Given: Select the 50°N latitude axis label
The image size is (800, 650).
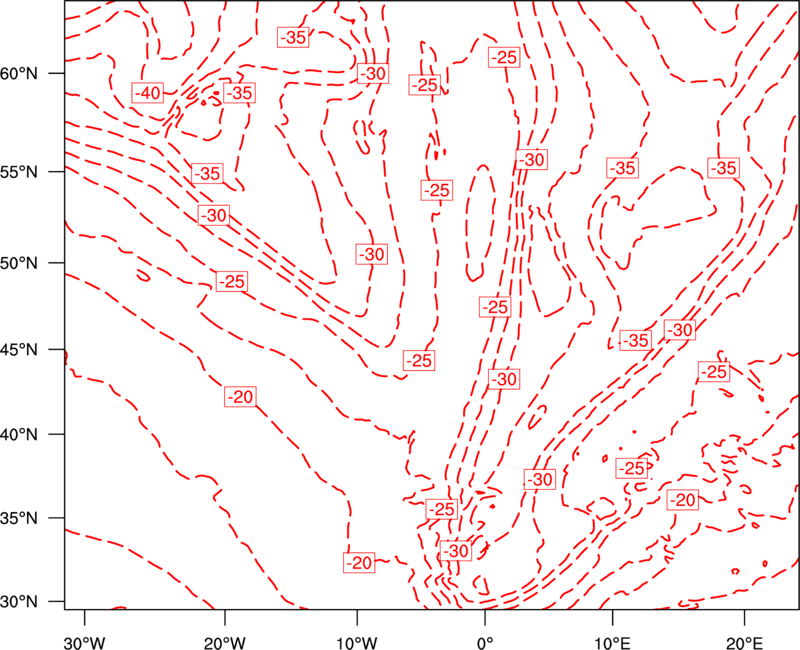Looking at the screenshot, I should (x=19, y=263).
